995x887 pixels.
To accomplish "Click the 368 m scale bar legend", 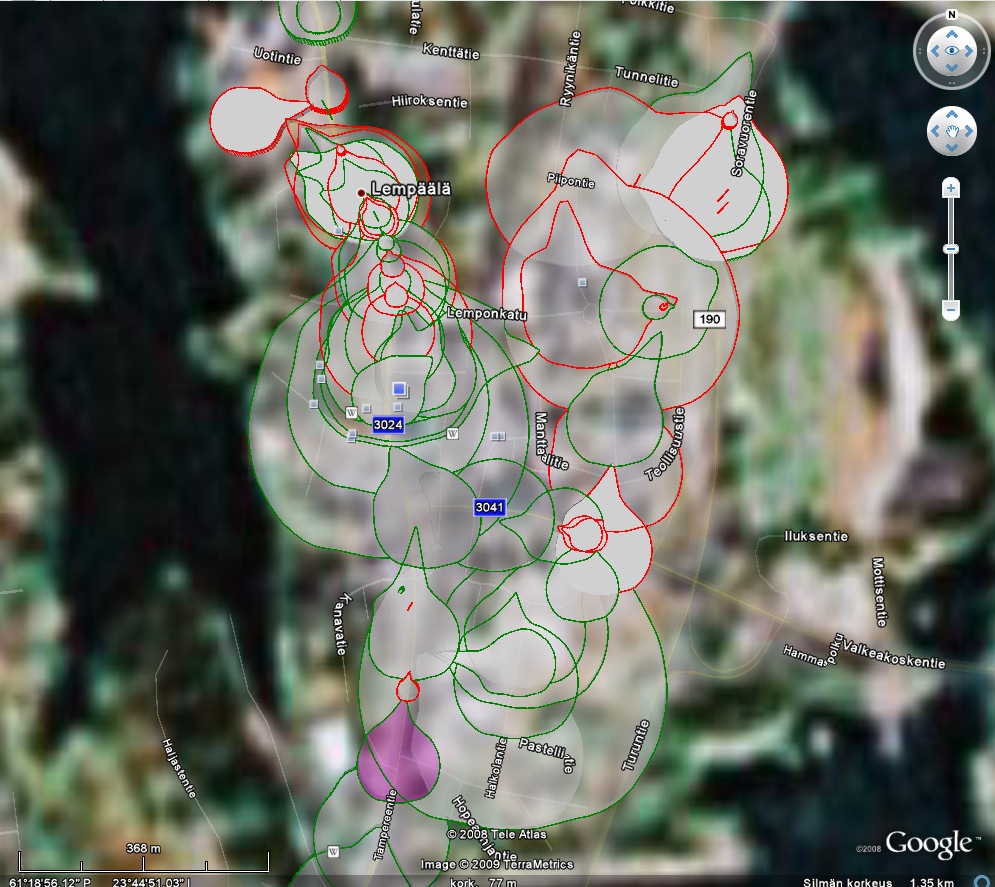I will click(x=143, y=857).
